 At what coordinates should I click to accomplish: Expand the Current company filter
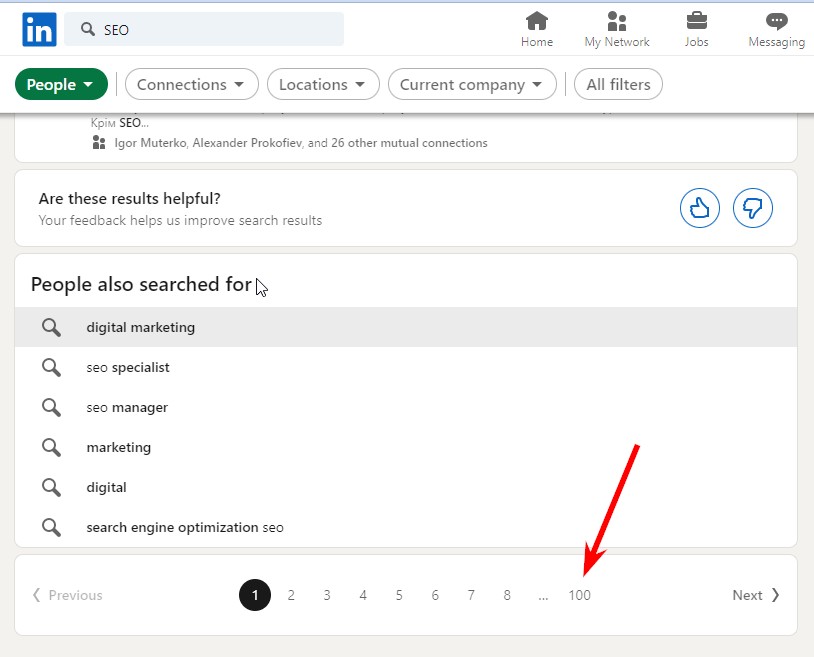(x=471, y=84)
